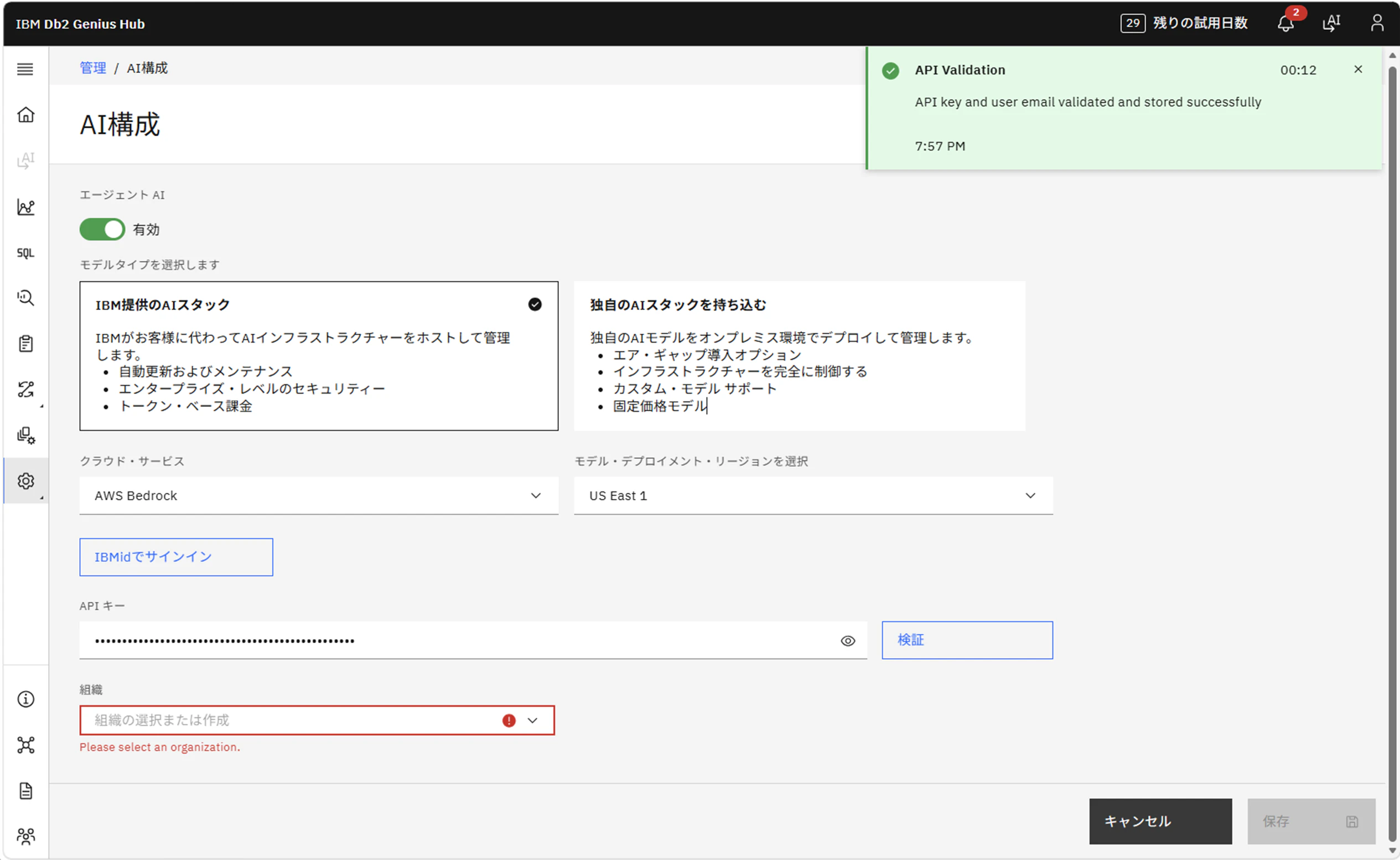The image size is (1400, 860).
Task: Toggle the Agent AI enabled switch
Action: coord(102,229)
